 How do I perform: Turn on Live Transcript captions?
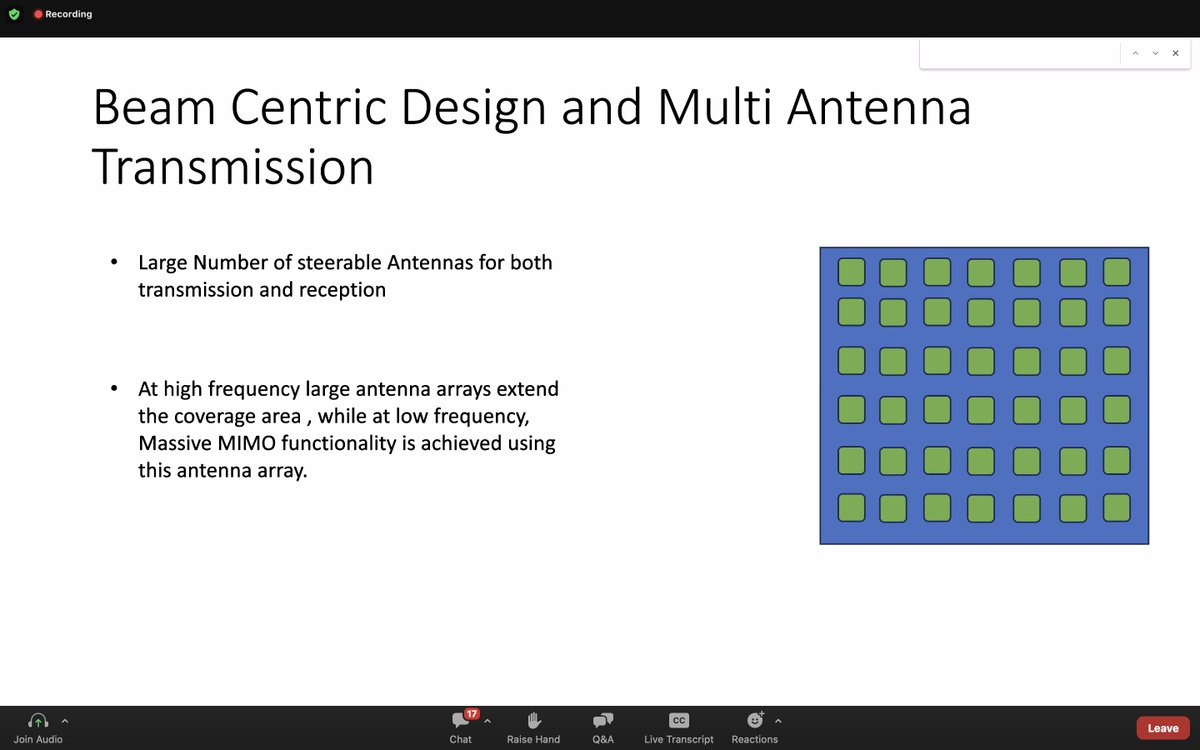point(679,727)
